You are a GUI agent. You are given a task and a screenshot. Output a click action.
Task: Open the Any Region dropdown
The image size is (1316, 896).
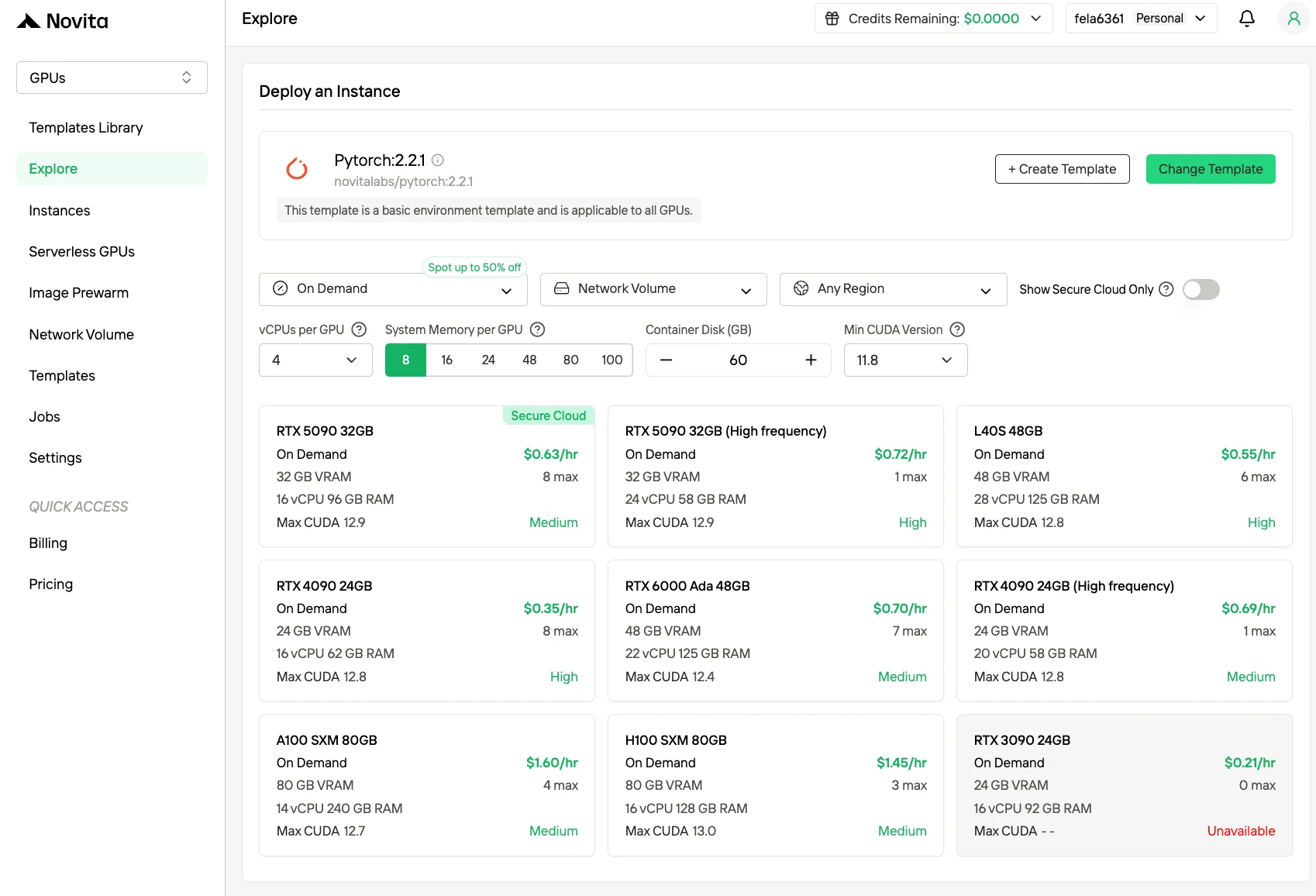893,289
